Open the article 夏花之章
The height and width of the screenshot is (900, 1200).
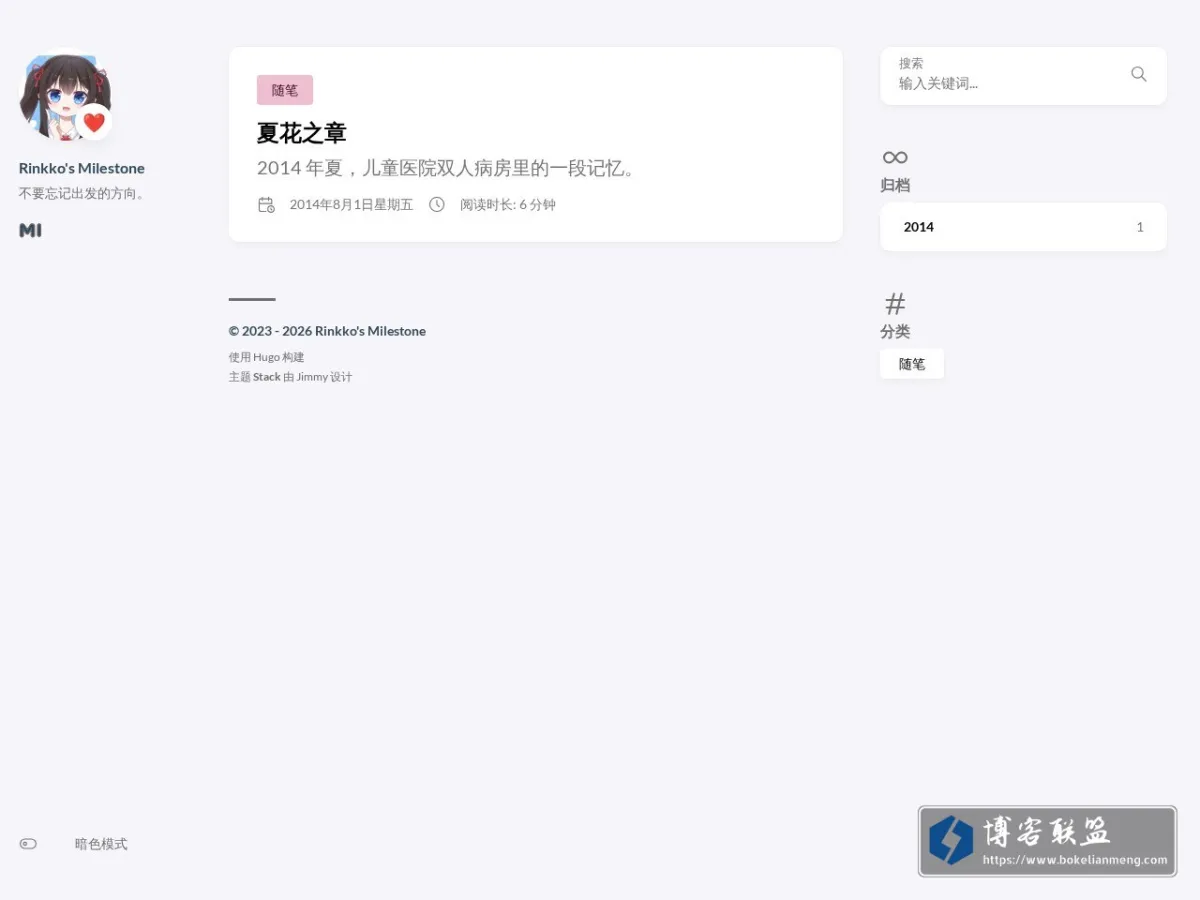coord(301,133)
